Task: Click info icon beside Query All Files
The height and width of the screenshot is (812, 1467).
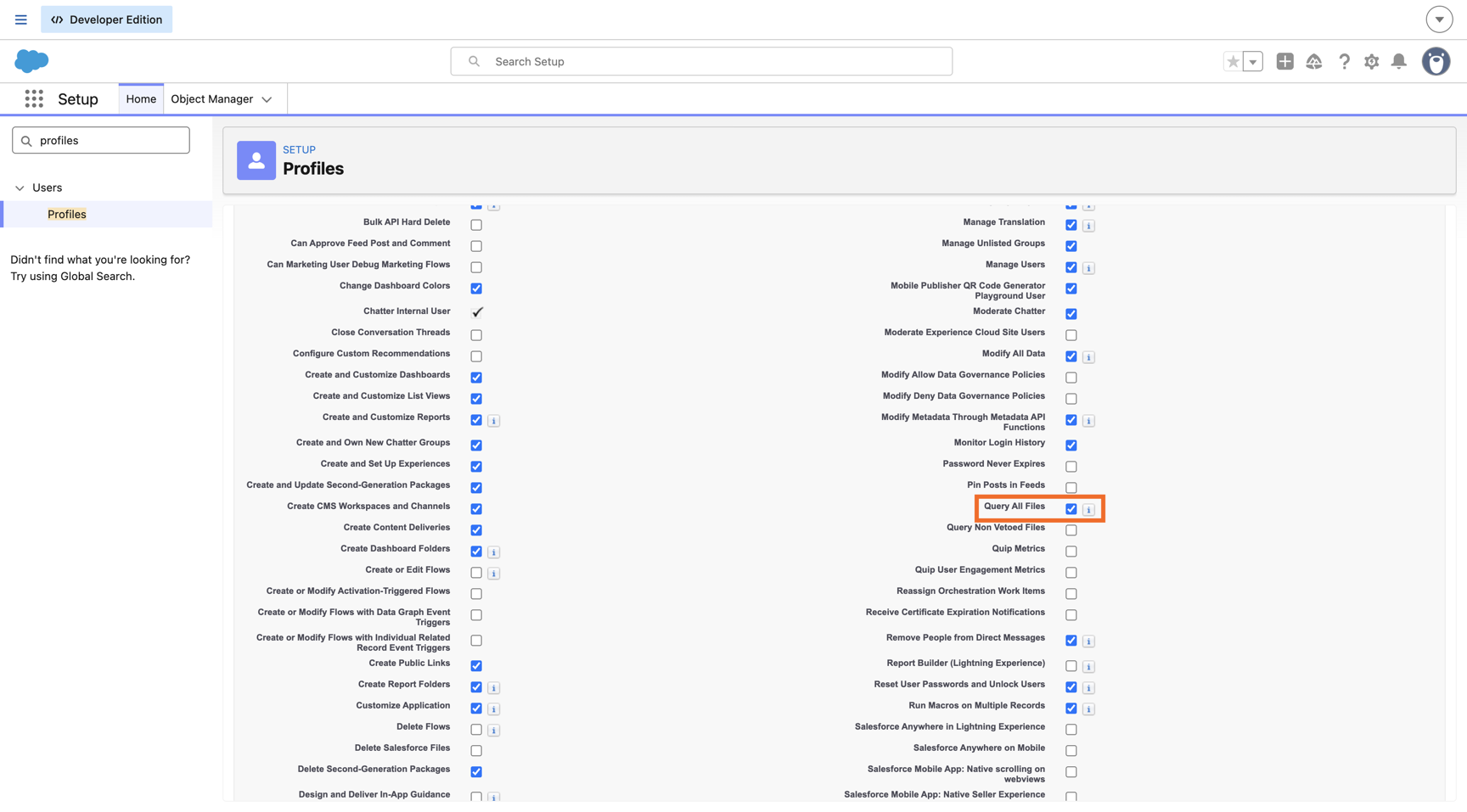Action: (x=1088, y=510)
